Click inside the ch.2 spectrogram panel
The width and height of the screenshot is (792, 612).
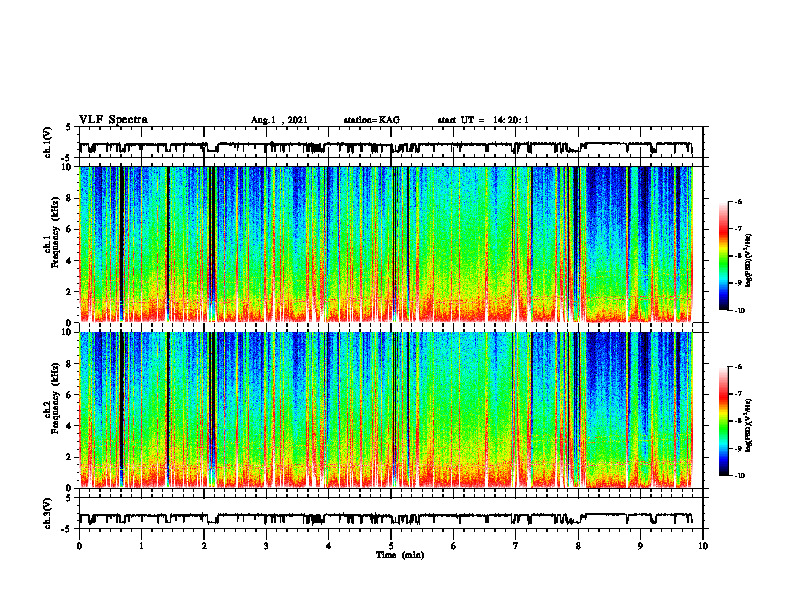[x=391, y=410]
